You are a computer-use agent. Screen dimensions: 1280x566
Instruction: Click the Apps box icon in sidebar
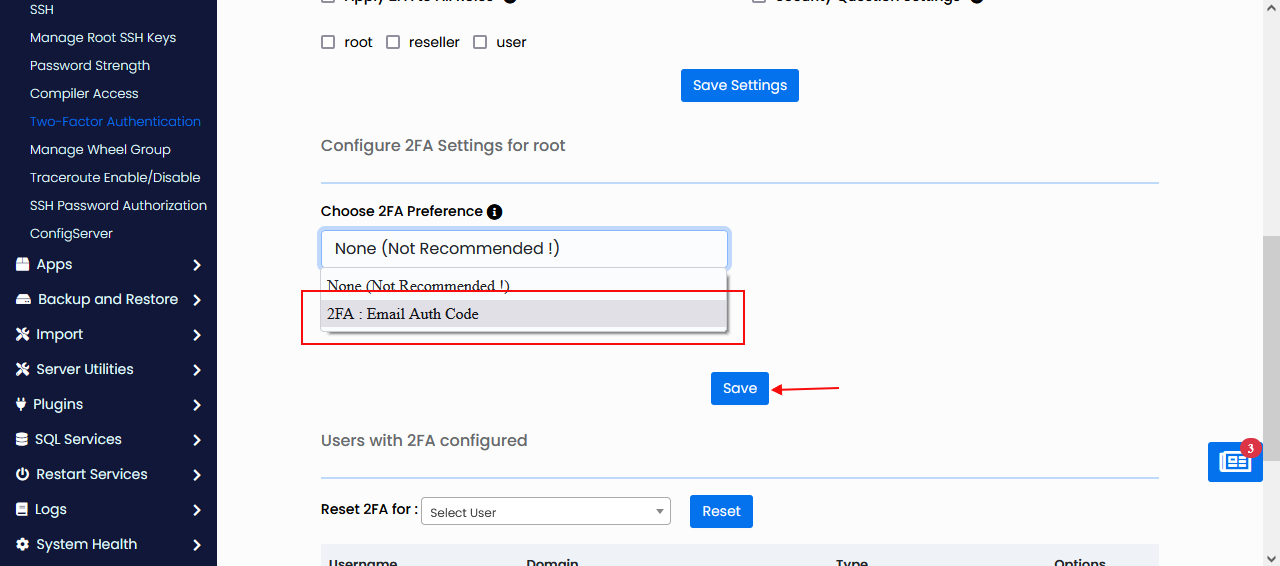pos(22,265)
